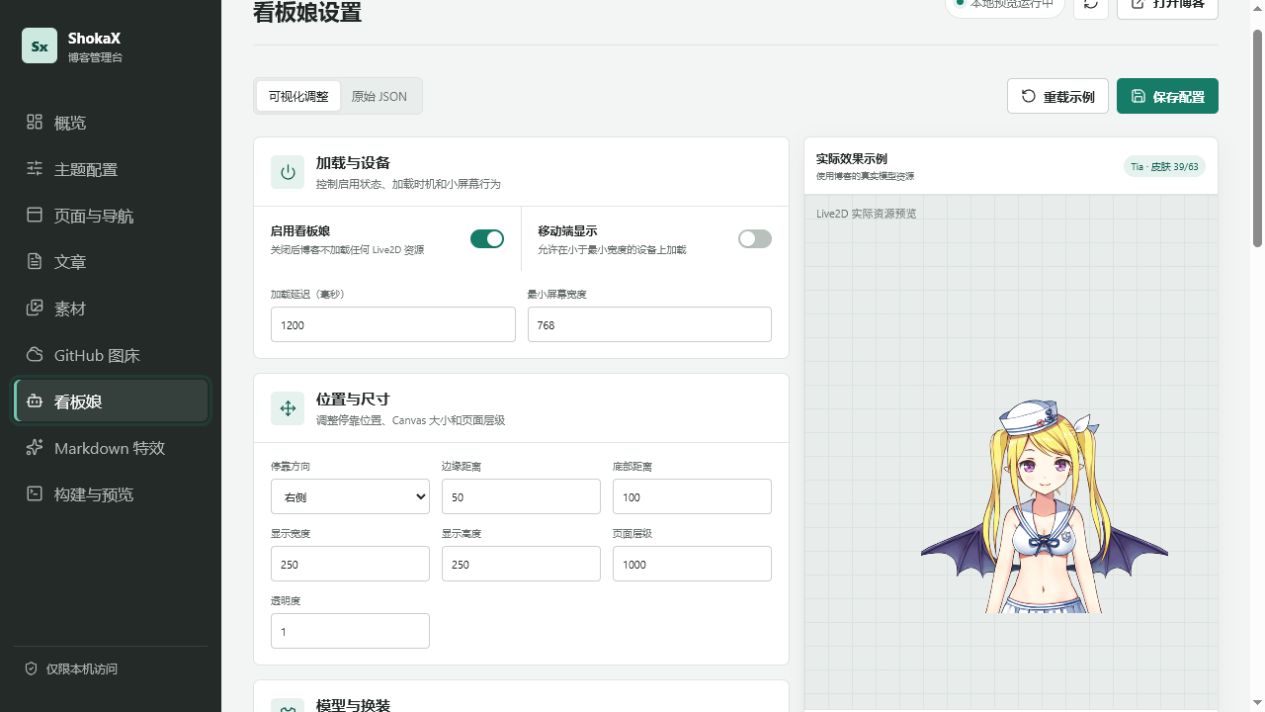Click the Tia 皮肤 39/63 badge
The height and width of the screenshot is (712, 1265).
(x=1165, y=166)
